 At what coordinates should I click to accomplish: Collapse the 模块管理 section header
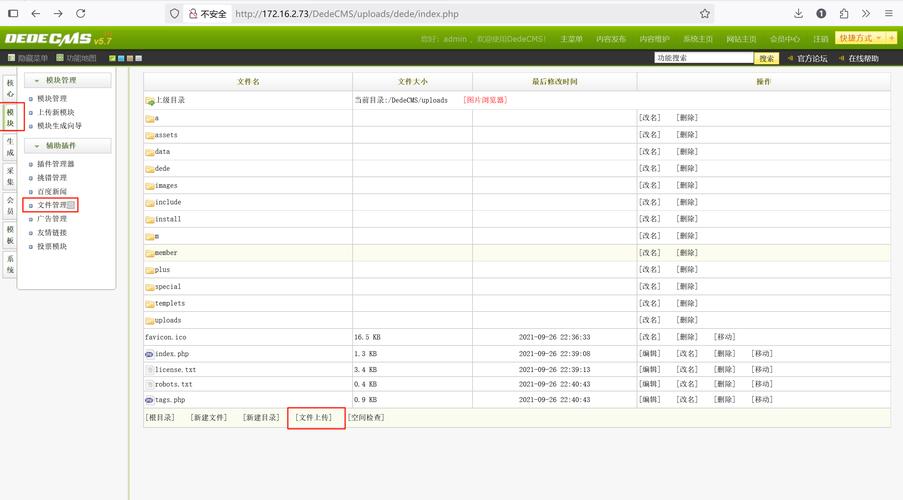(66, 81)
